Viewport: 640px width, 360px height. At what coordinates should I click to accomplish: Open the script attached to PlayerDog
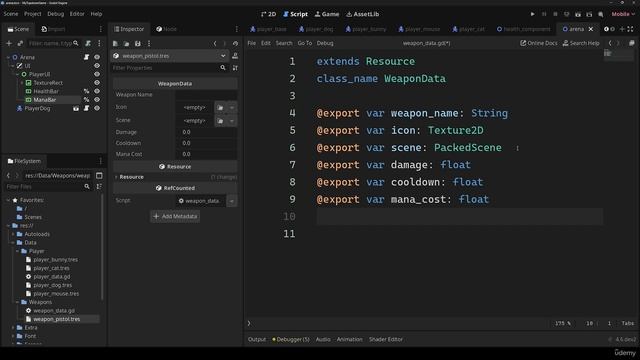pos(86,108)
